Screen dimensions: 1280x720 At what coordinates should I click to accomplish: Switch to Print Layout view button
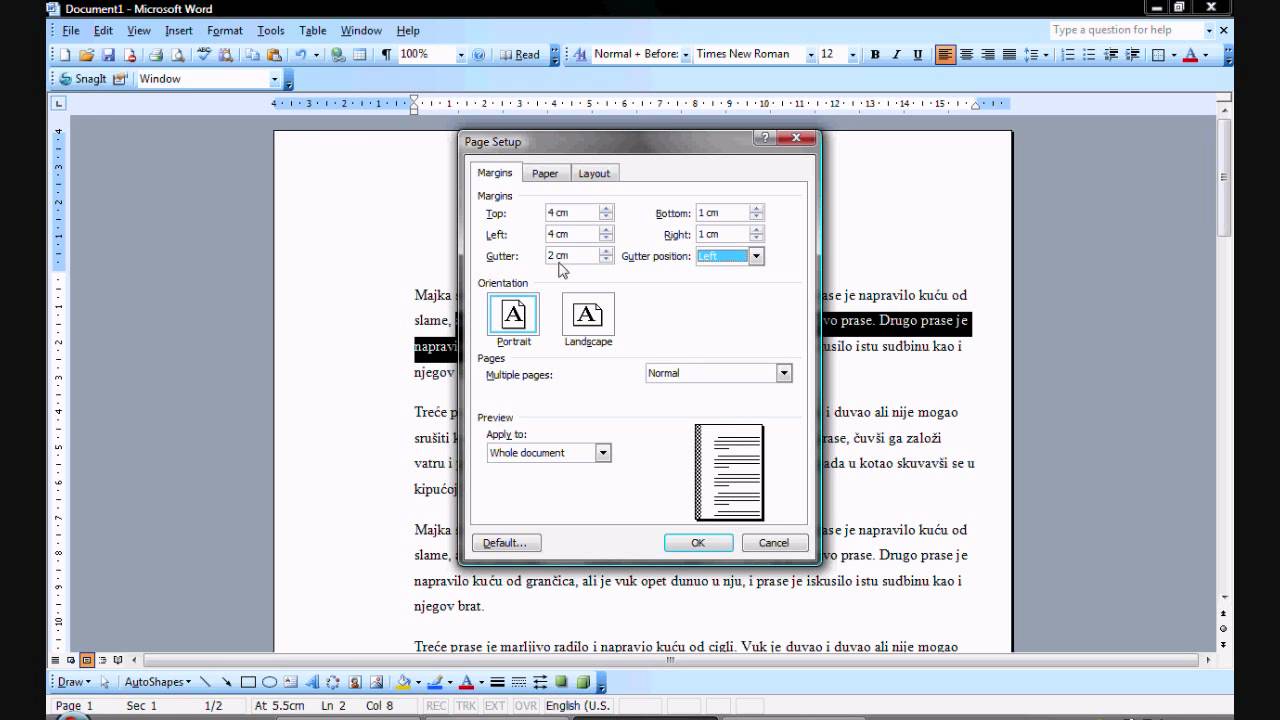click(x=87, y=660)
